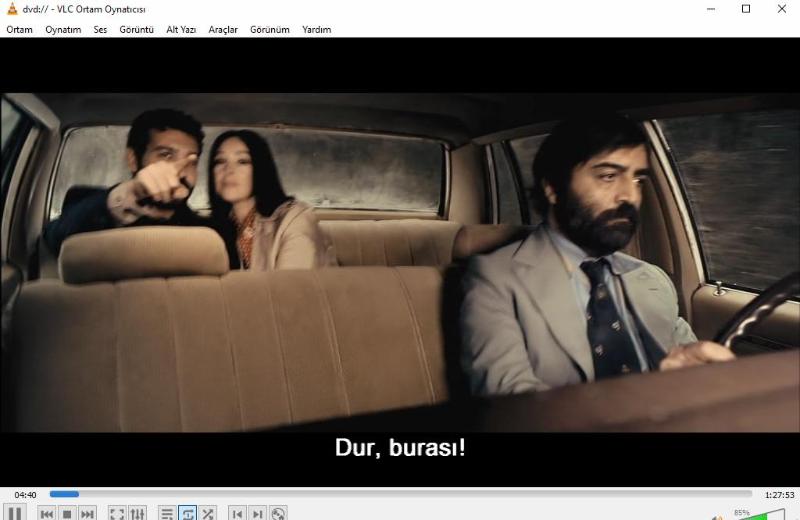Open the Alt Yazı menu
The height and width of the screenshot is (520, 800).
[x=181, y=30]
